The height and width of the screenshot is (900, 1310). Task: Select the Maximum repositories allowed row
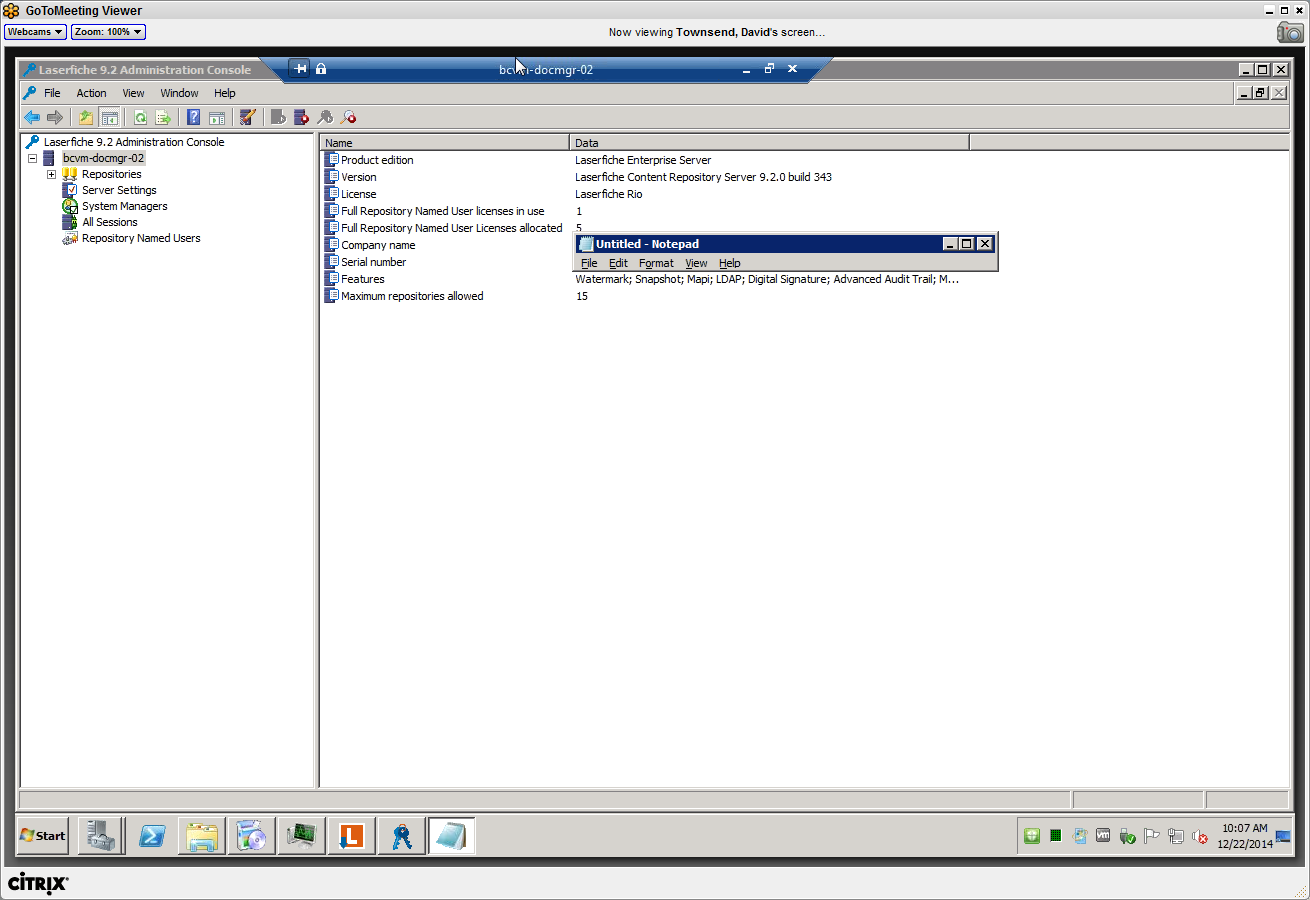click(x=412, y=296)
